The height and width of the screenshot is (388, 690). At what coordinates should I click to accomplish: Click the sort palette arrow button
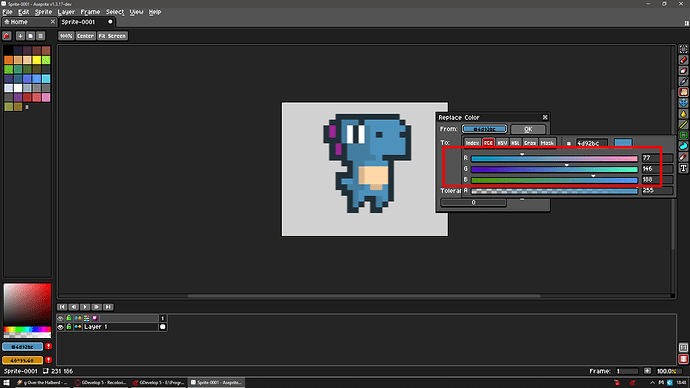point(20,36)
